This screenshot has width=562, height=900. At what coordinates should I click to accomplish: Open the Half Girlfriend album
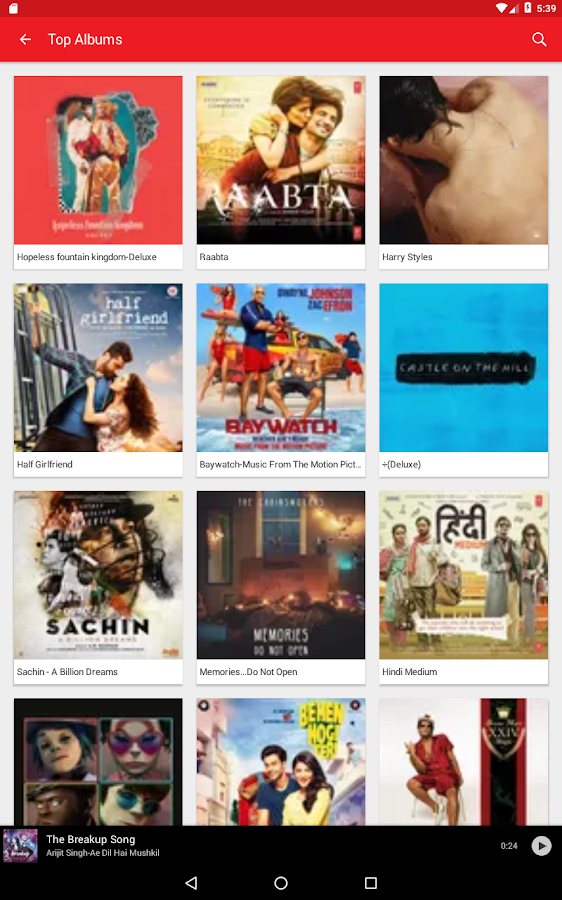(98, 379)
